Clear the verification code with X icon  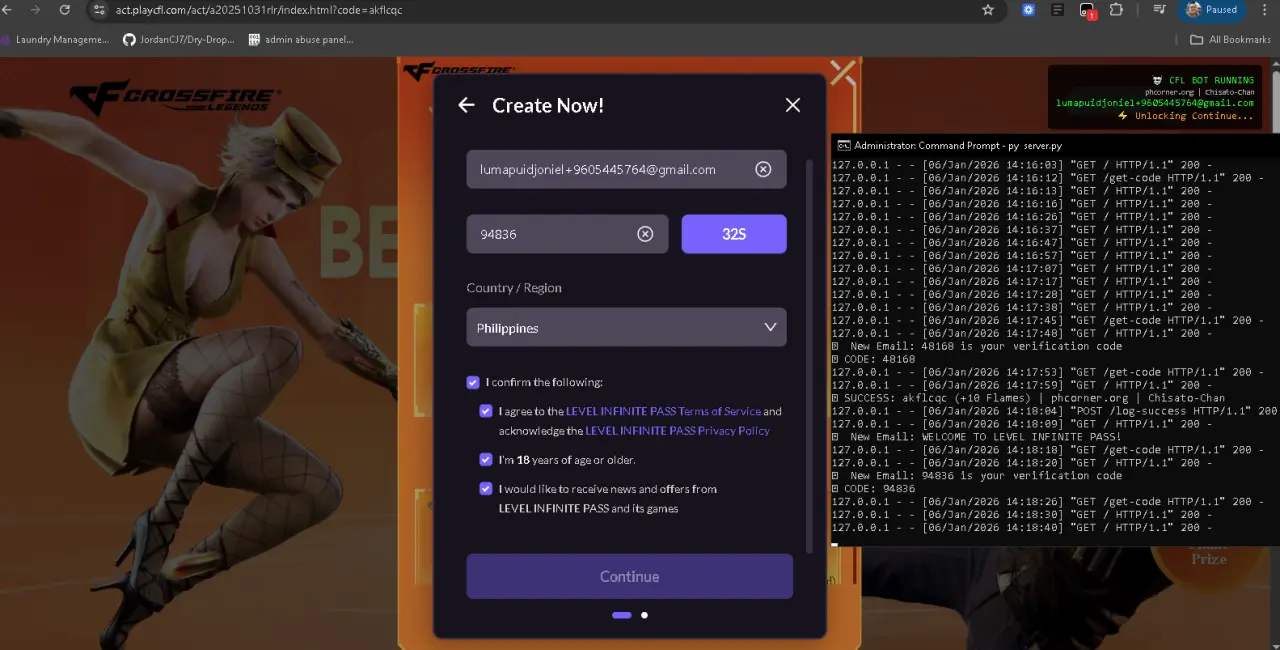pyautogui.click(x=645, y=234)
